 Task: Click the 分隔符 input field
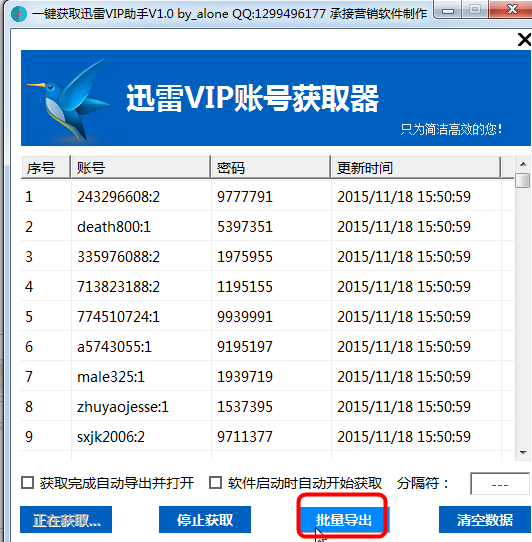coord(500,484)
